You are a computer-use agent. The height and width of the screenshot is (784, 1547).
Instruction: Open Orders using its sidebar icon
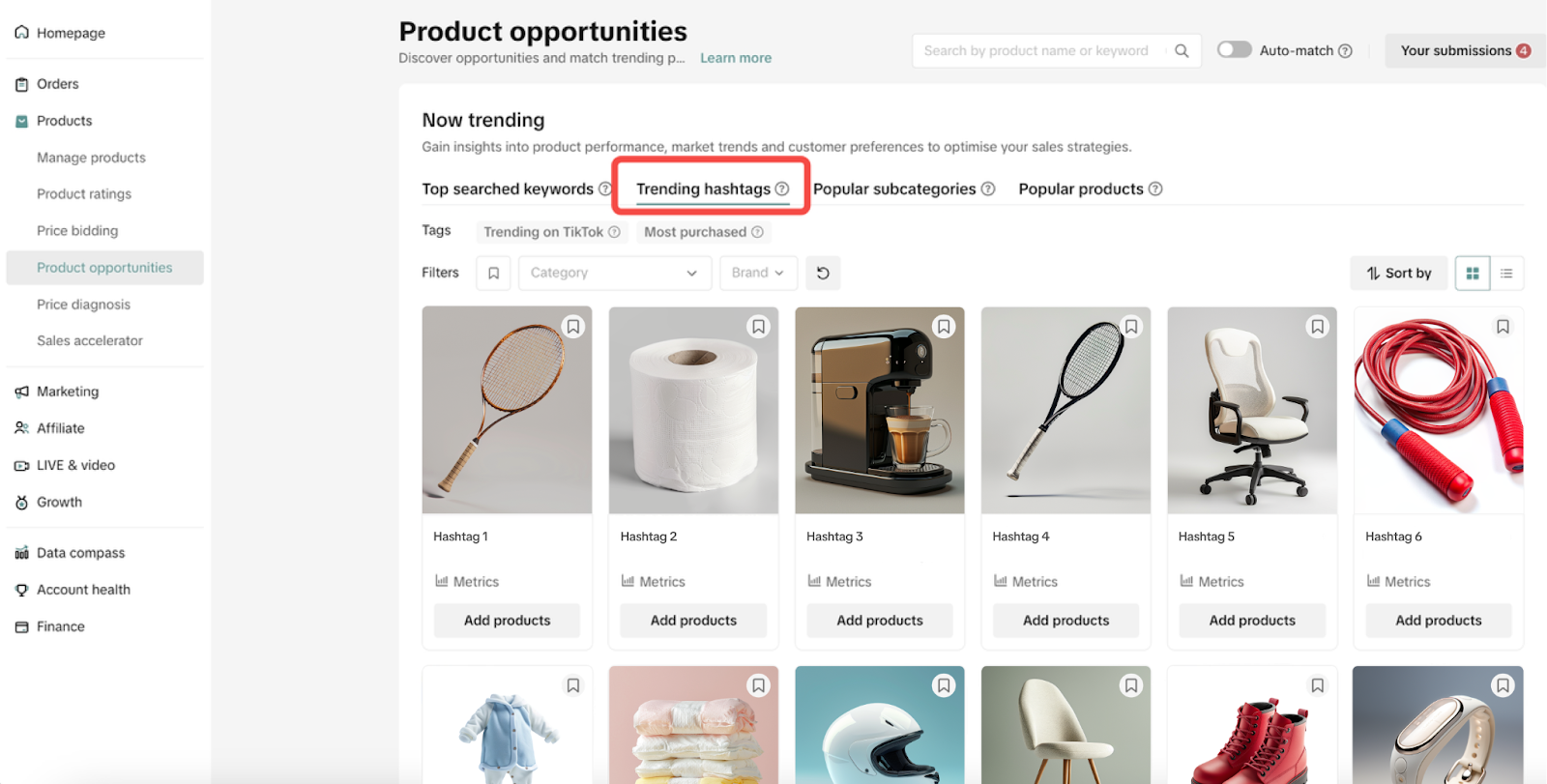(20, 83)
